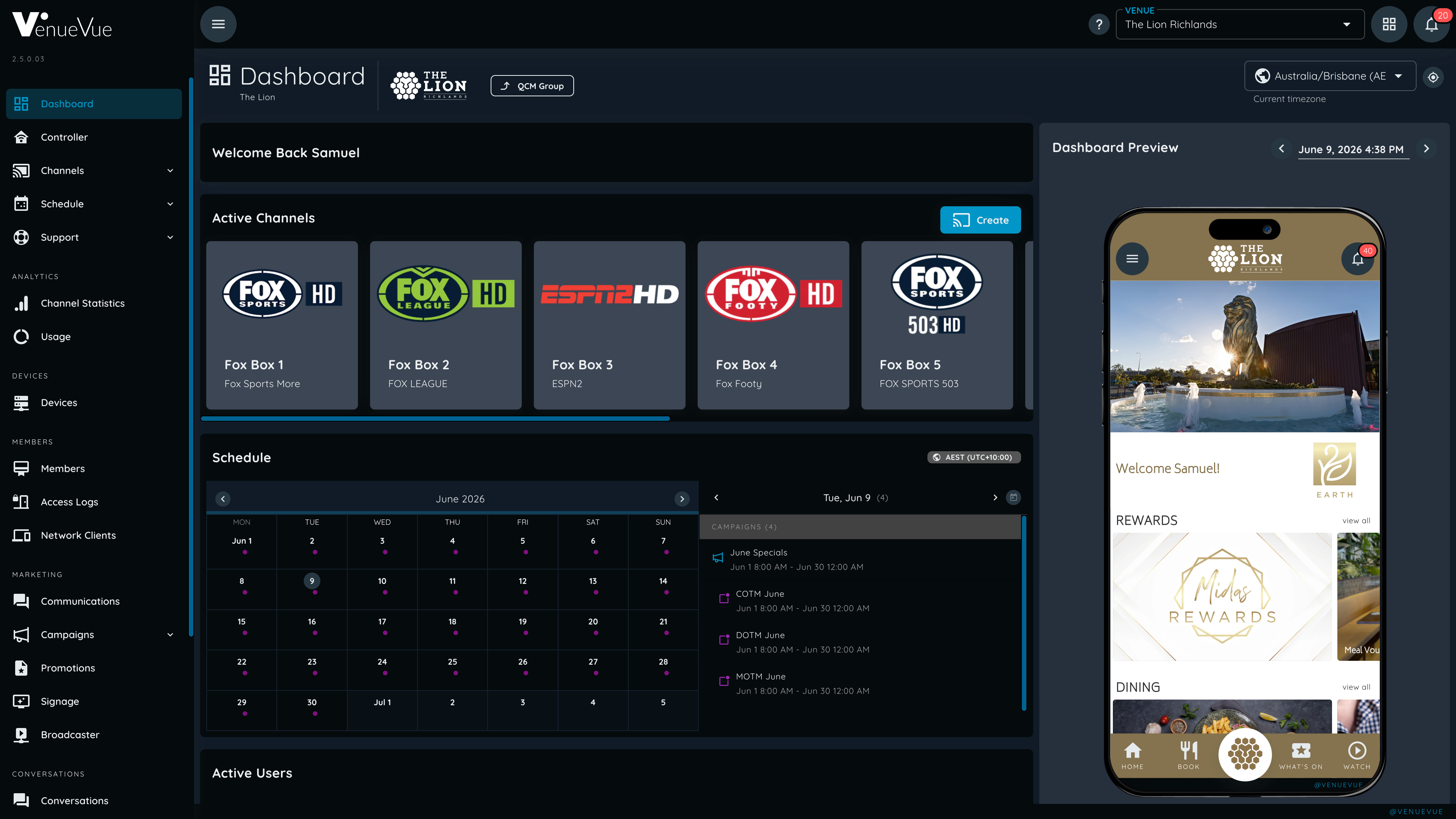Click view all next to DINING
This screenshot has height=819, width=1456.
click(x=1356, y=687)
